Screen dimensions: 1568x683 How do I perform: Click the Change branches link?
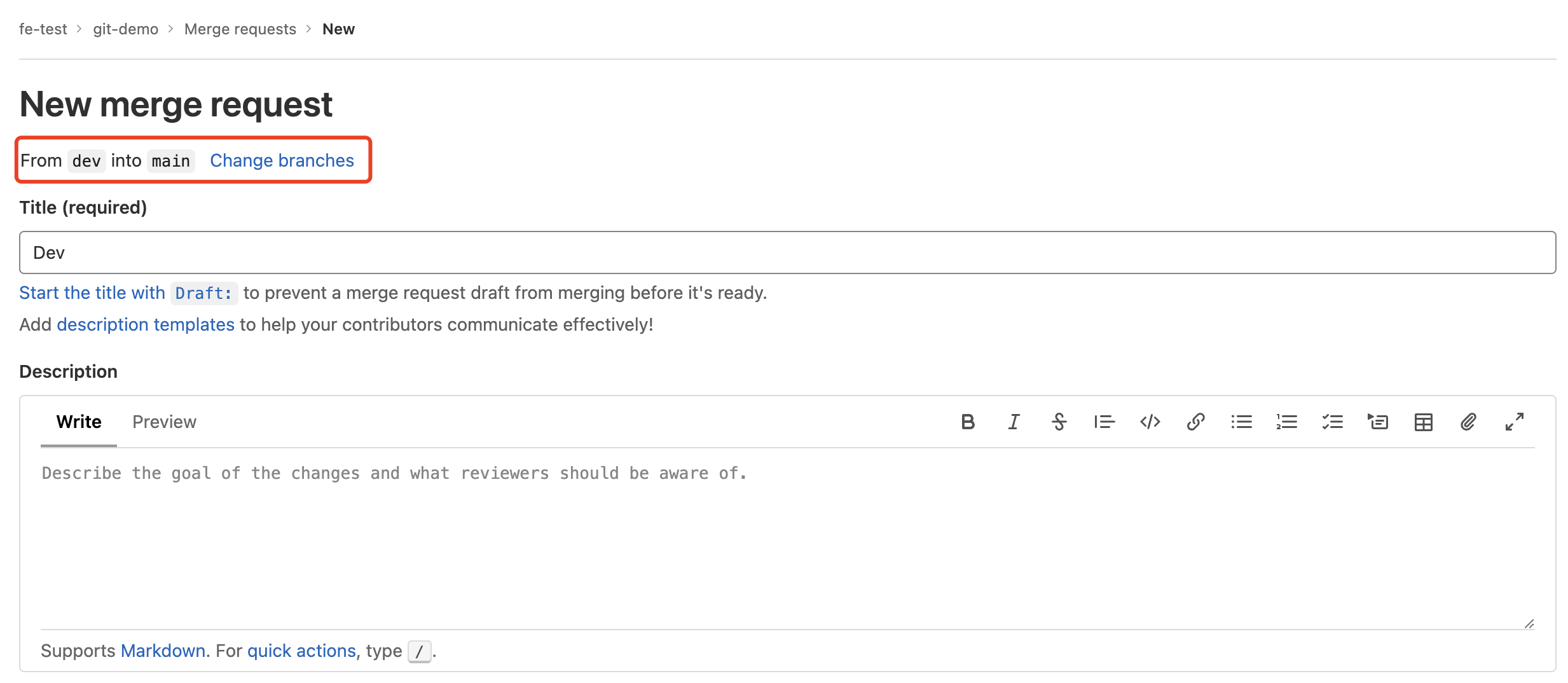pyautogui.click(x=282, y=160)
